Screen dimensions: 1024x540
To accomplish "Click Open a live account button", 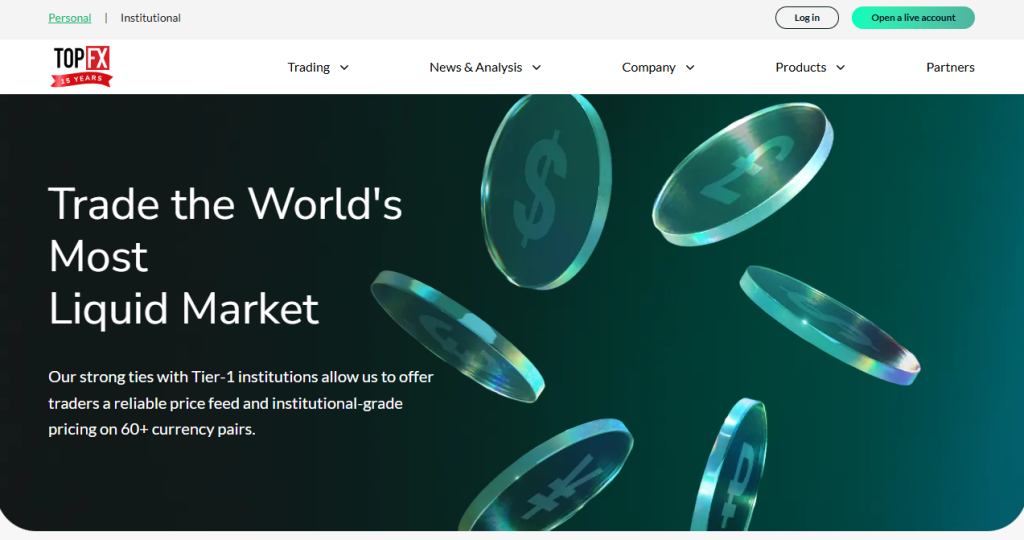I will coord(913,18).
